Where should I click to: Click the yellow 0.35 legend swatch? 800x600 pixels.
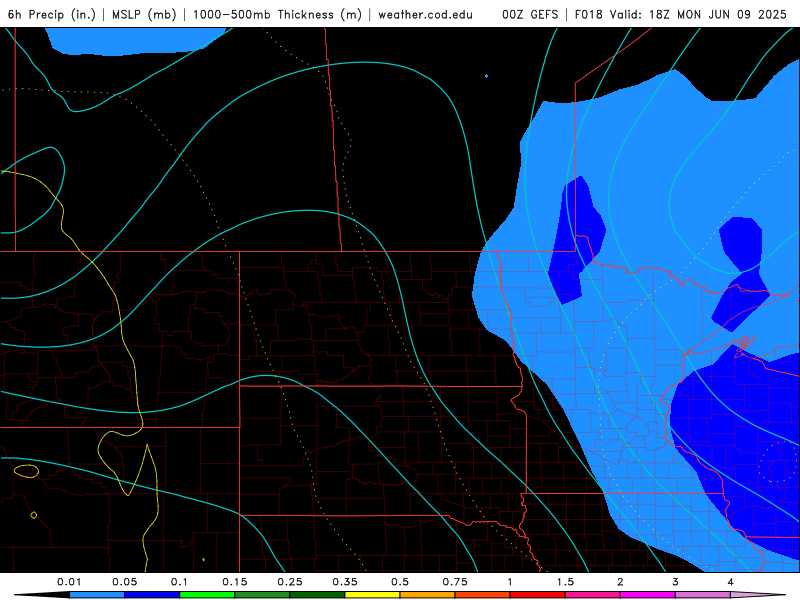coord(372,595)
